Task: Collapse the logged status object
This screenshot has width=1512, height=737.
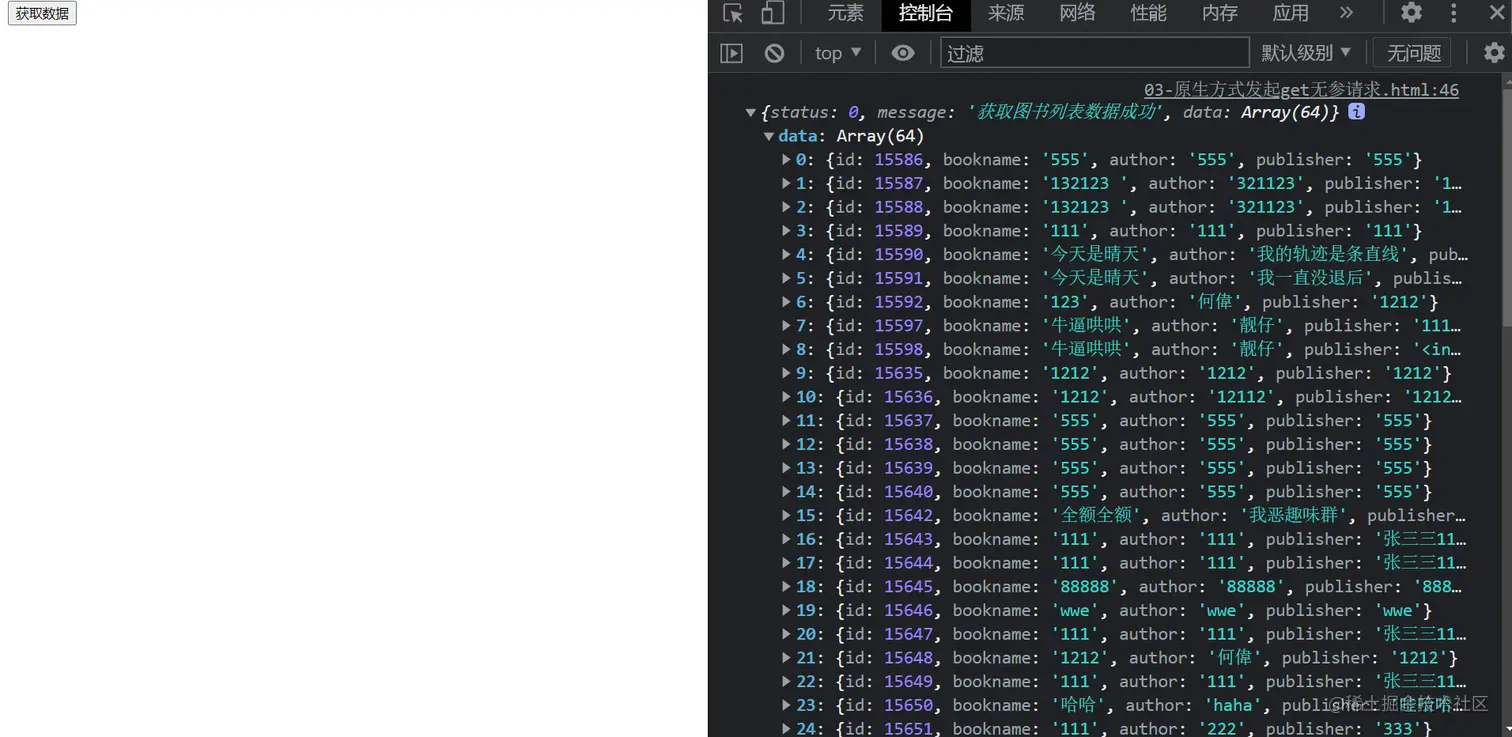Action: (750, 113)
